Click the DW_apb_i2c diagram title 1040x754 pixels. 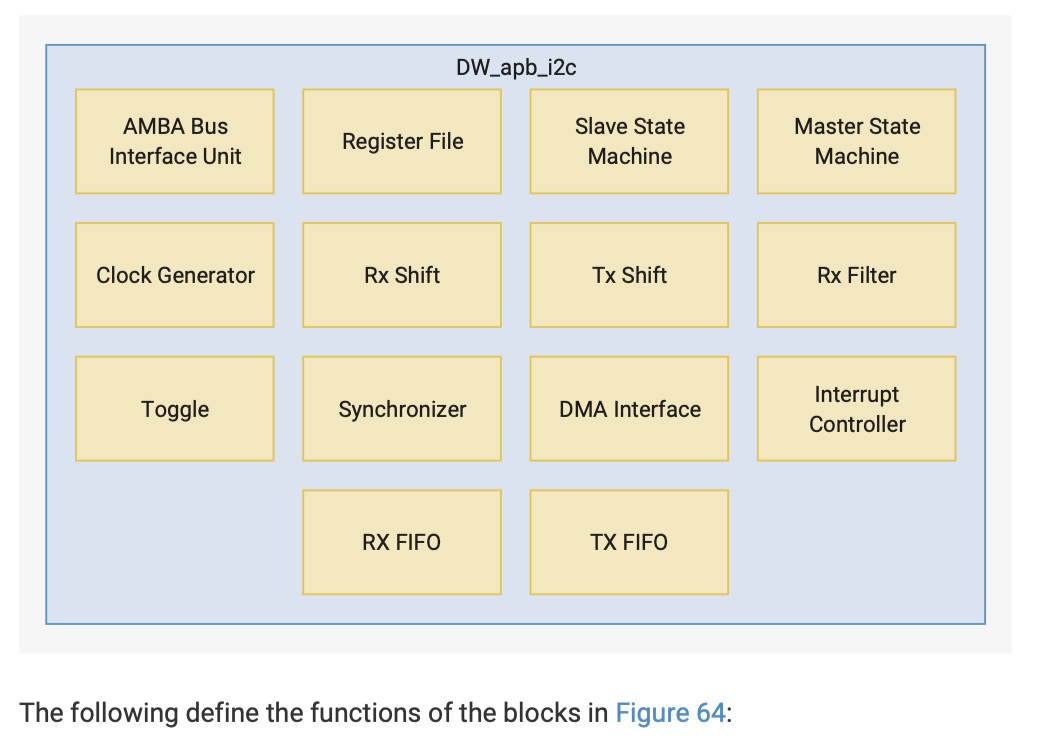516,69
